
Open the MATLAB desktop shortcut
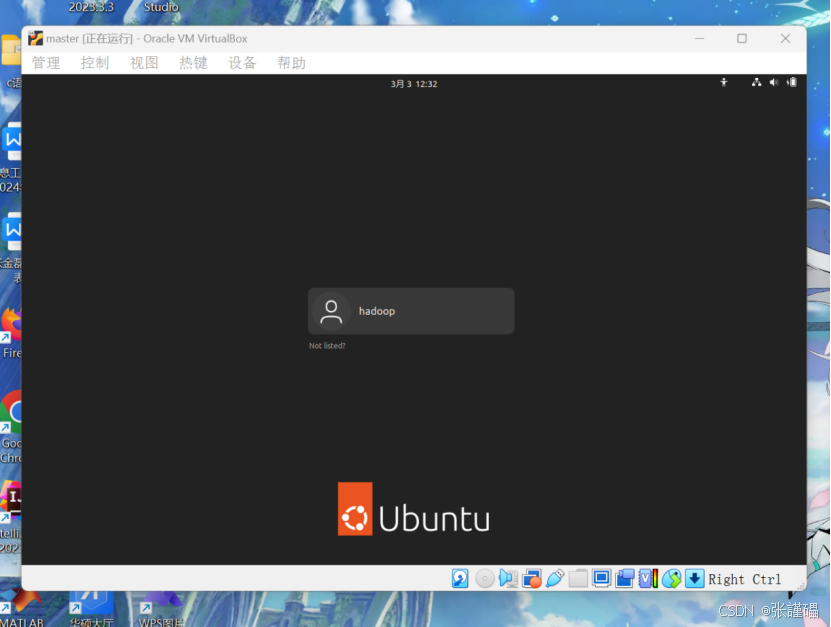click(22, 610)
